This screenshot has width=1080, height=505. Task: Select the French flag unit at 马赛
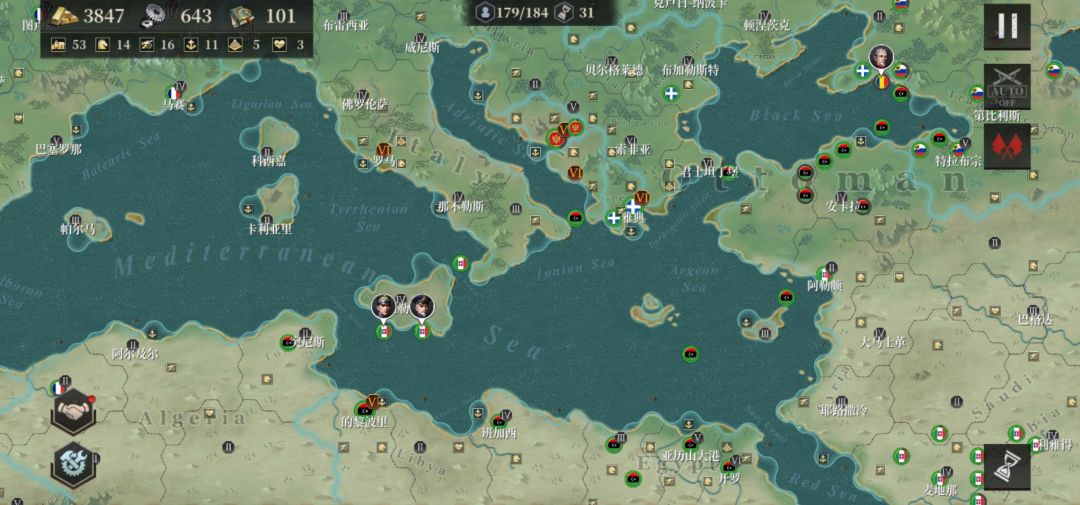coord(174,93)
